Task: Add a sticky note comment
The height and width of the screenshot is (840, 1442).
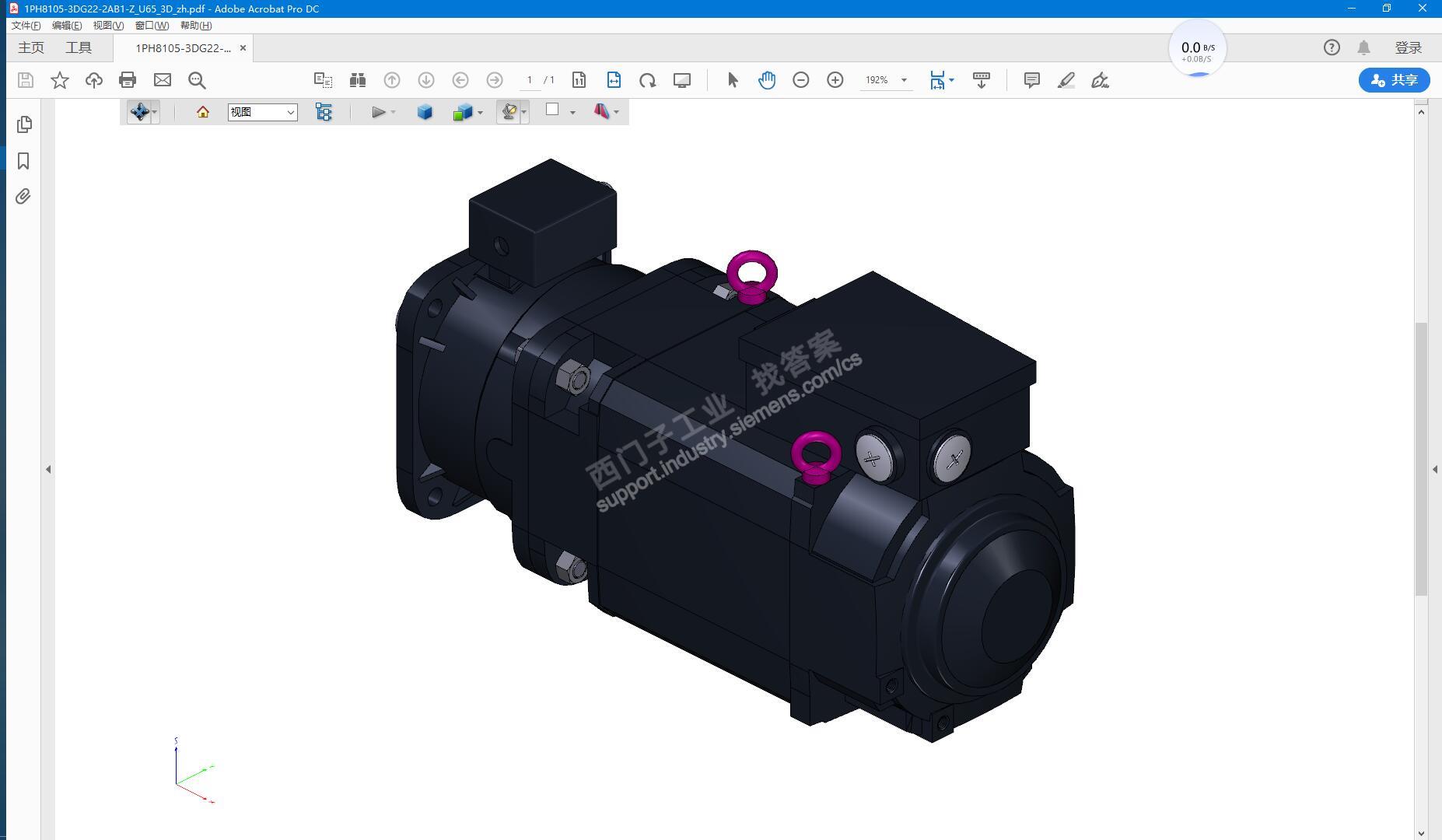Action: click(x=1032, y=80)
